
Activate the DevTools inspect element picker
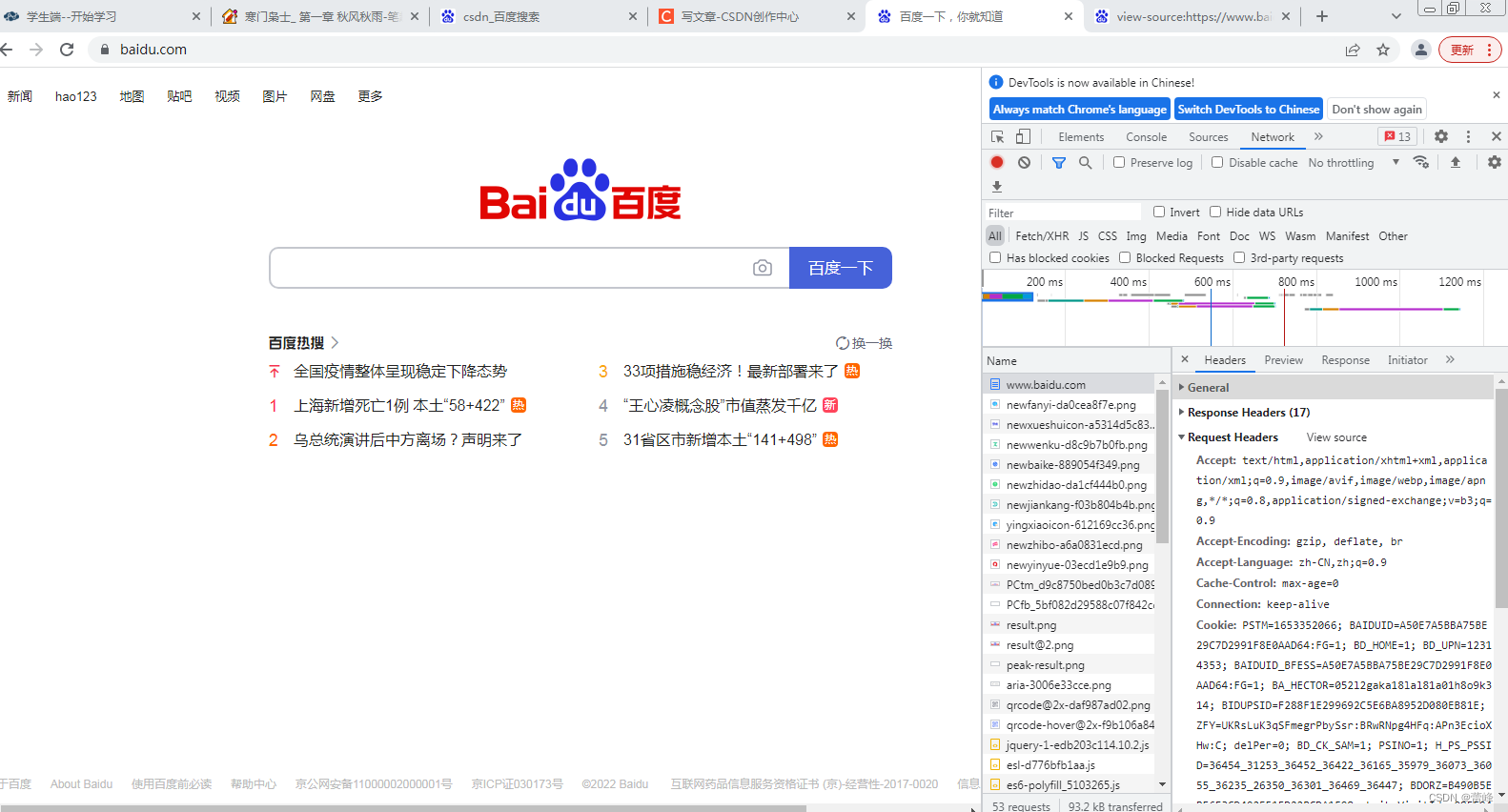998,136
